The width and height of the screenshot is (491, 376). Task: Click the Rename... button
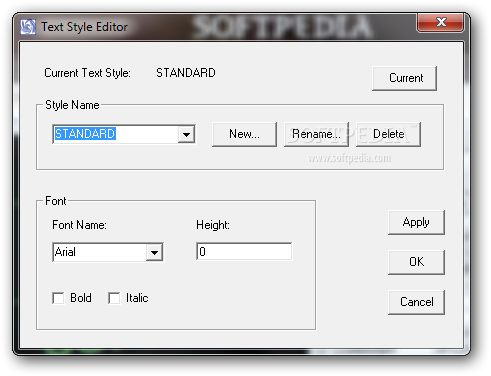click(x=316, y=134)
